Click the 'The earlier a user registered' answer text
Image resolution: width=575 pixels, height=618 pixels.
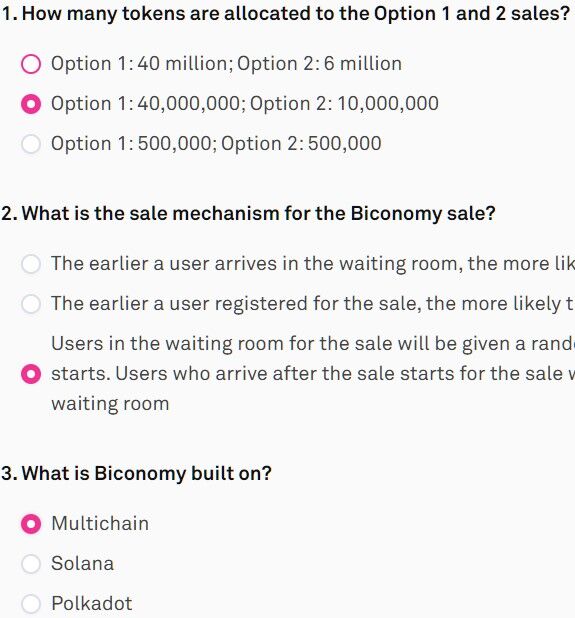click(313, 304)
